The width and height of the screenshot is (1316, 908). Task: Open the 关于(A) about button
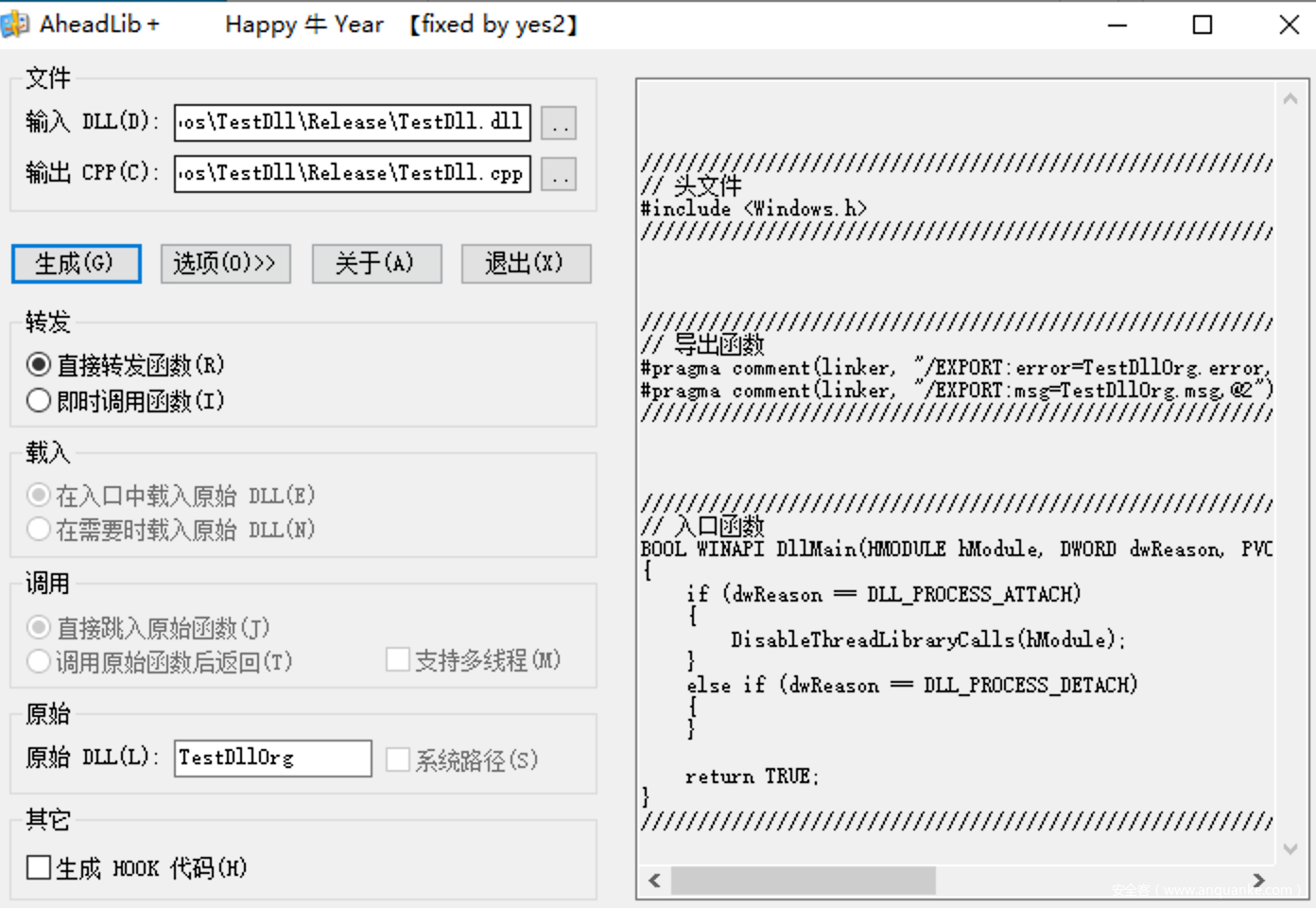376,264
